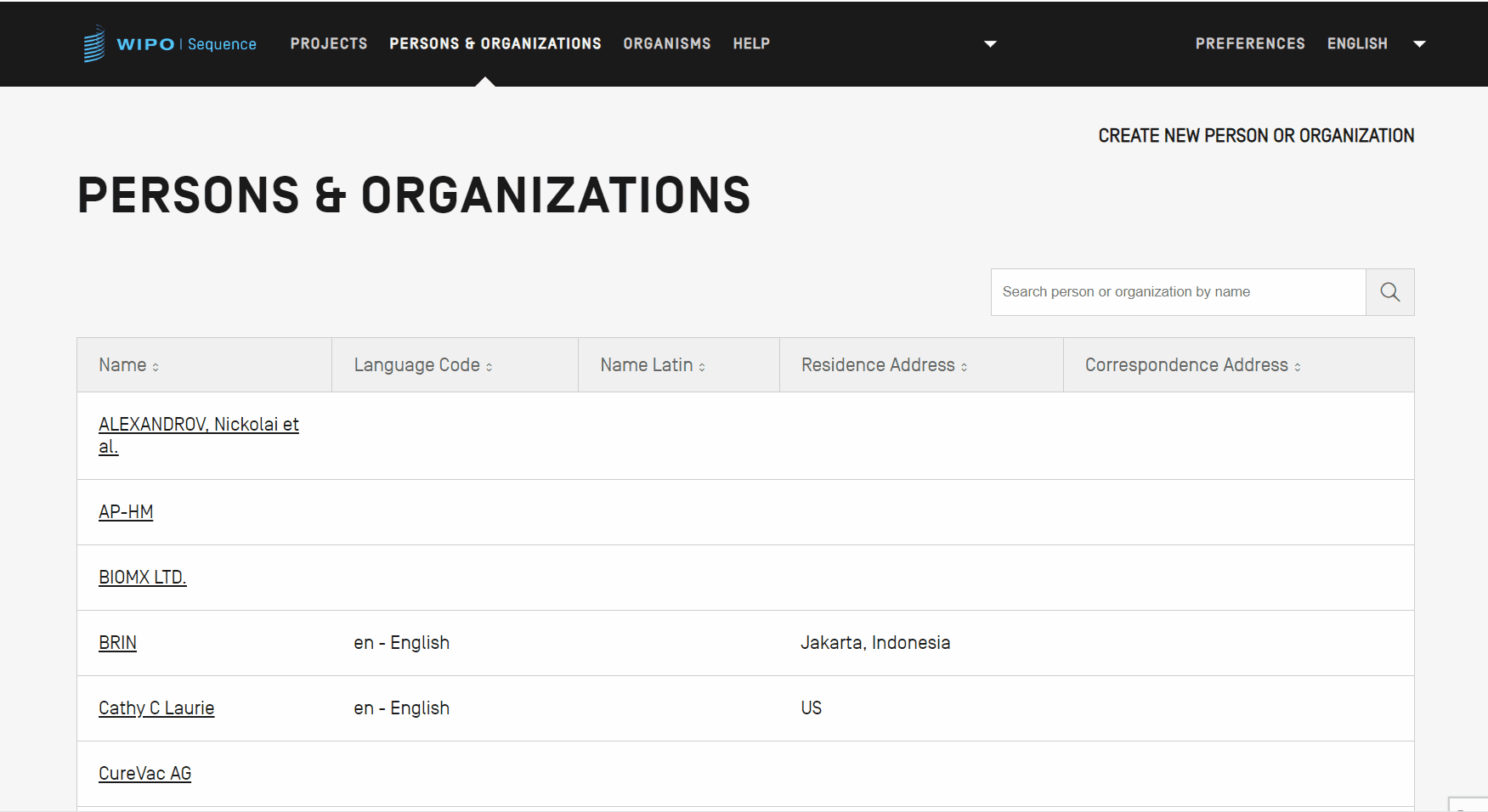1488x812 pixels.
Task: Select the BRIN organization link
Action: 117,643
